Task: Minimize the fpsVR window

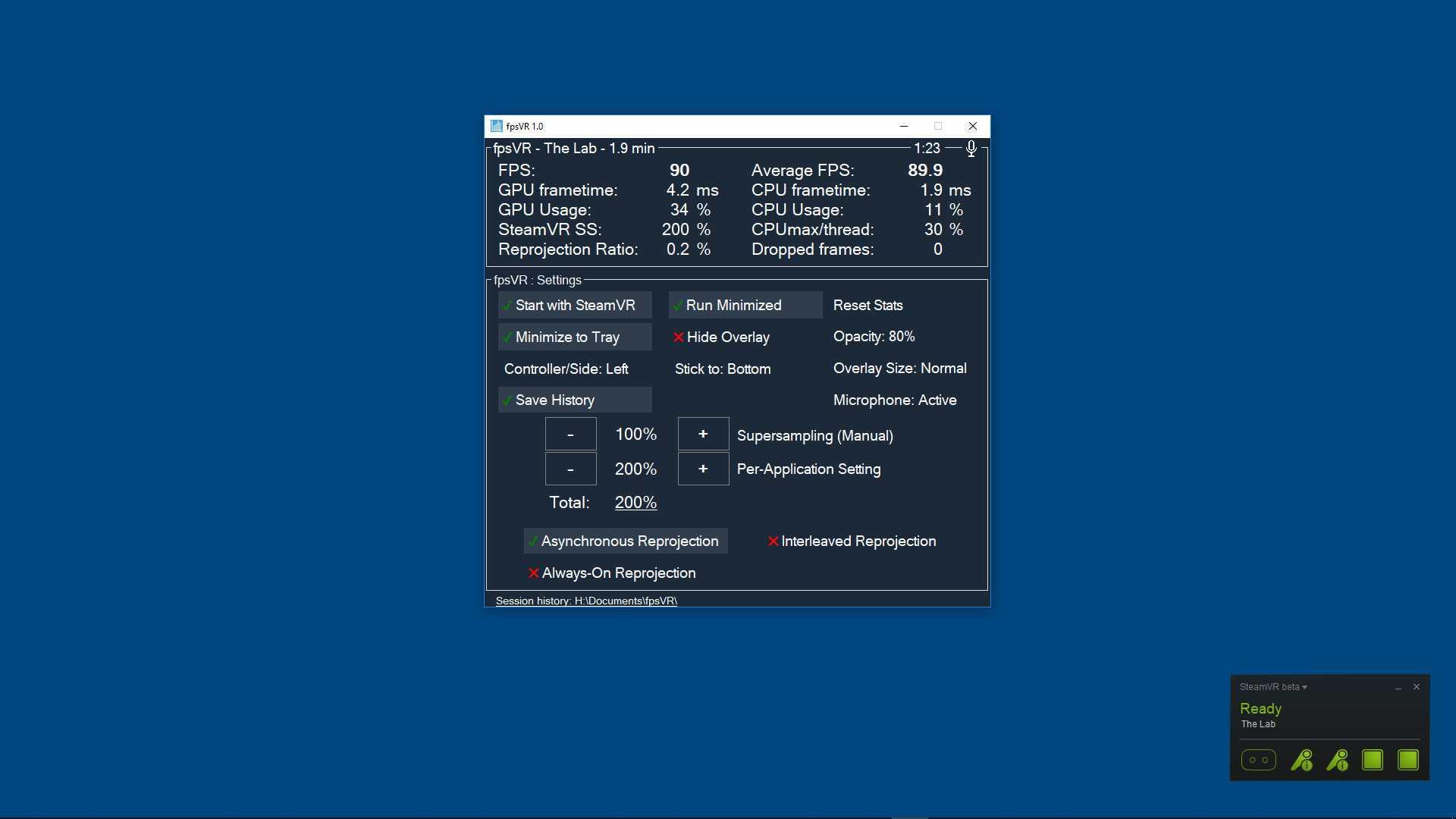Action: pyautogui.click(x=903, y=126)
